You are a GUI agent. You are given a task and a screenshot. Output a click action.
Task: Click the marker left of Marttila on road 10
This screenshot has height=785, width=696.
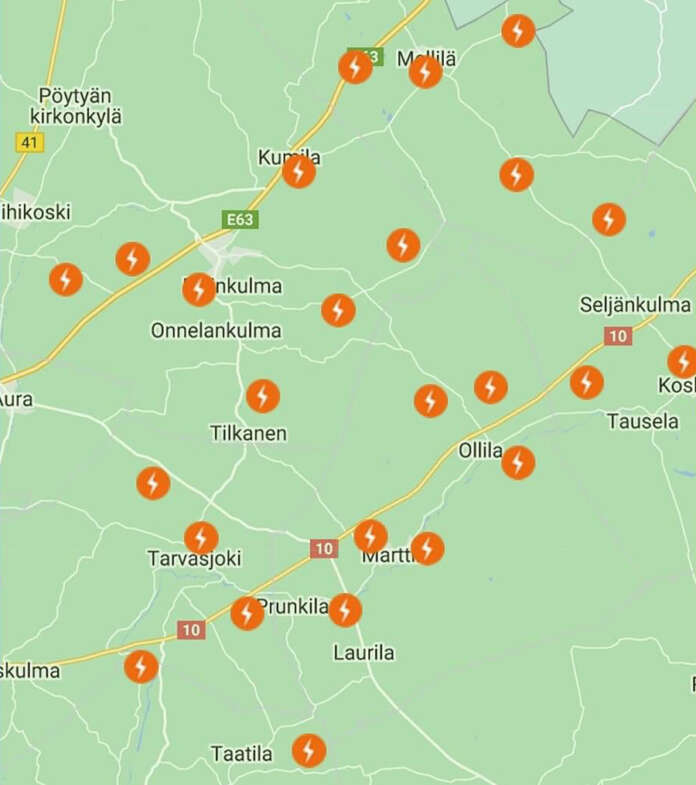click(371, 536)
